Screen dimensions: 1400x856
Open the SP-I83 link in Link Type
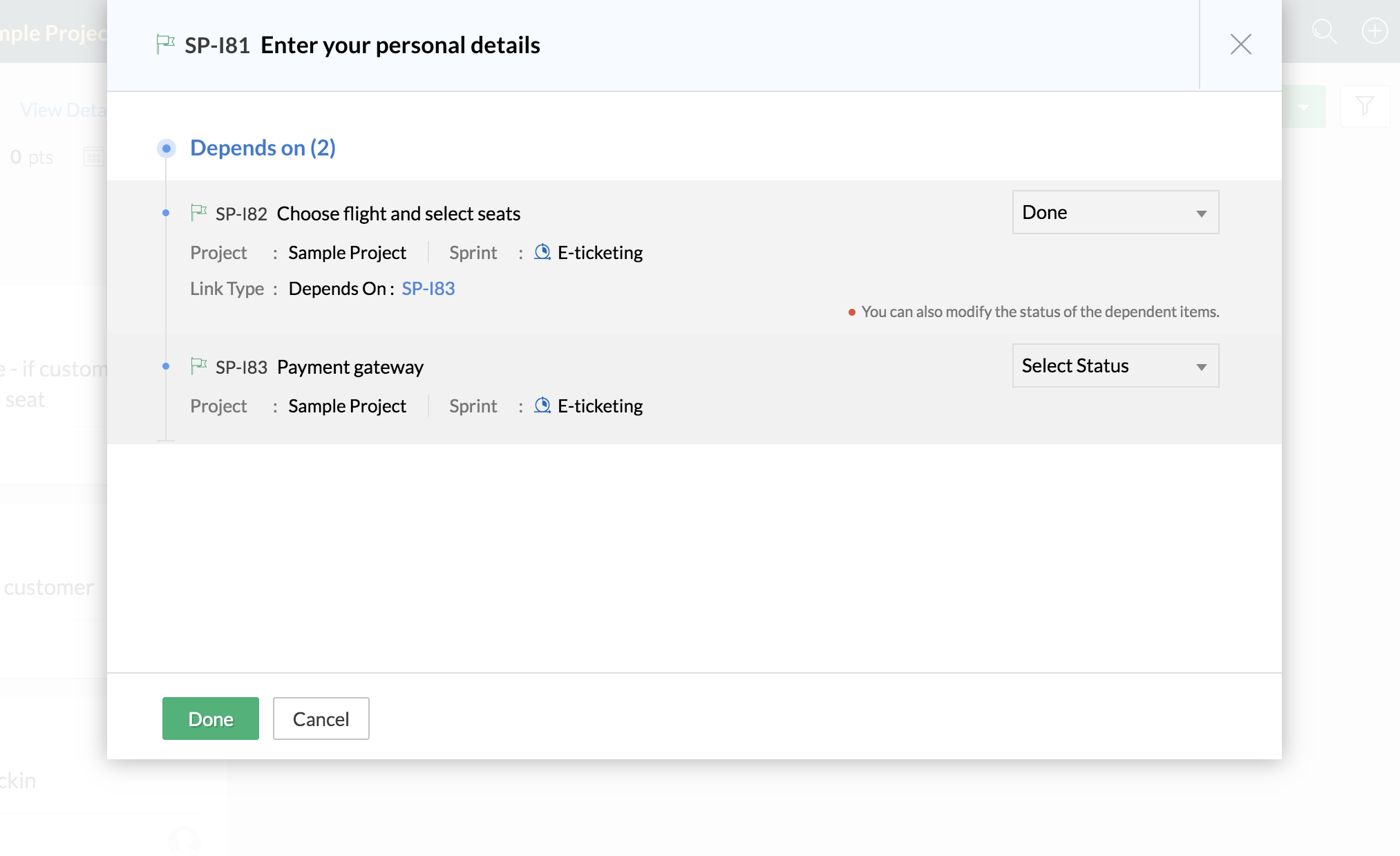pyautogui.click(x=428, y=288)
